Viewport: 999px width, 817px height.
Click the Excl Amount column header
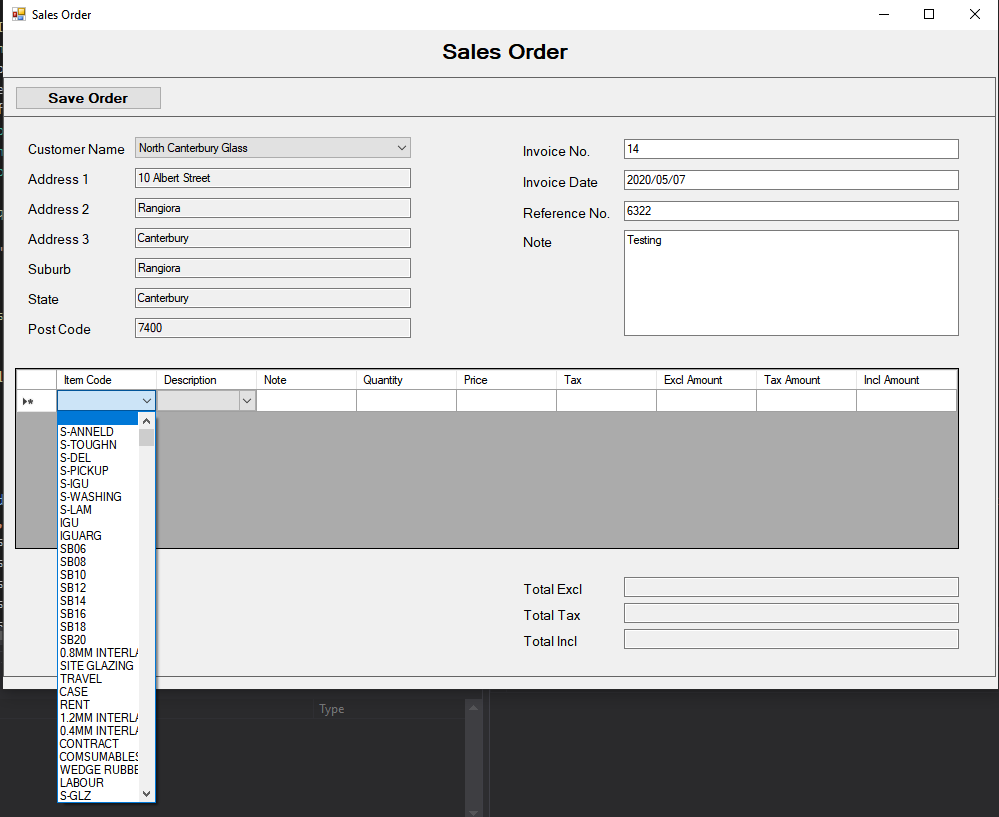click(707, 380)
